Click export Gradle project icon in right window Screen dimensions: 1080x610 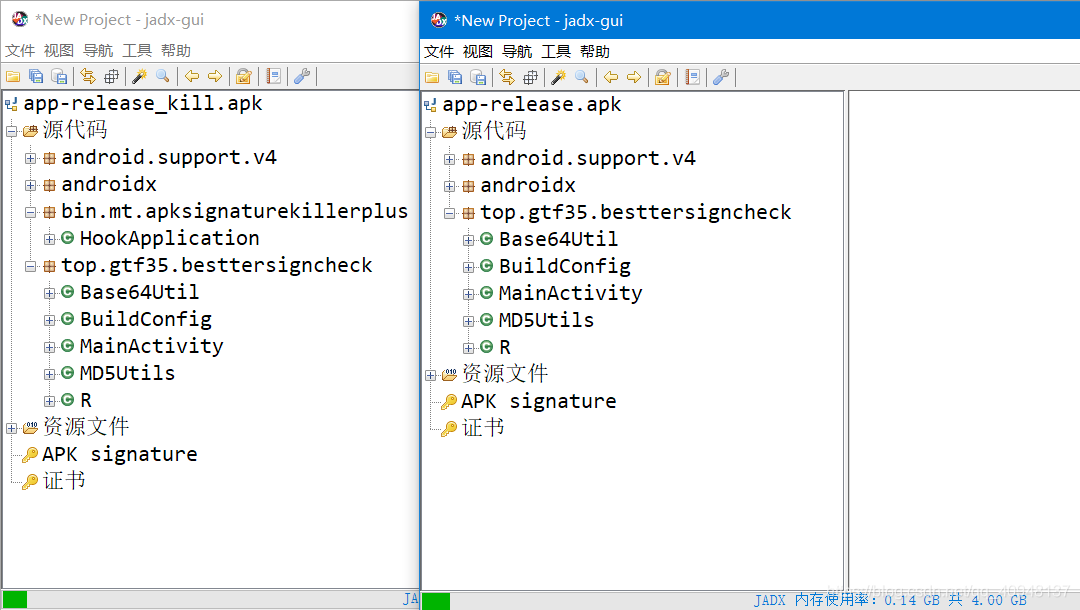[479, 77]
